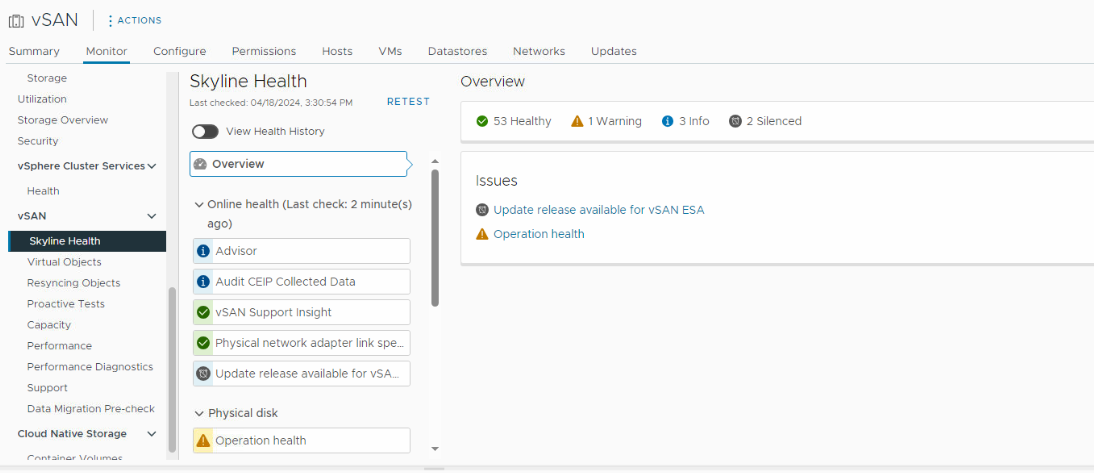Click Physical network adapter green check icon
Viewport: 1094px width, 473px height.
point(203,343)
